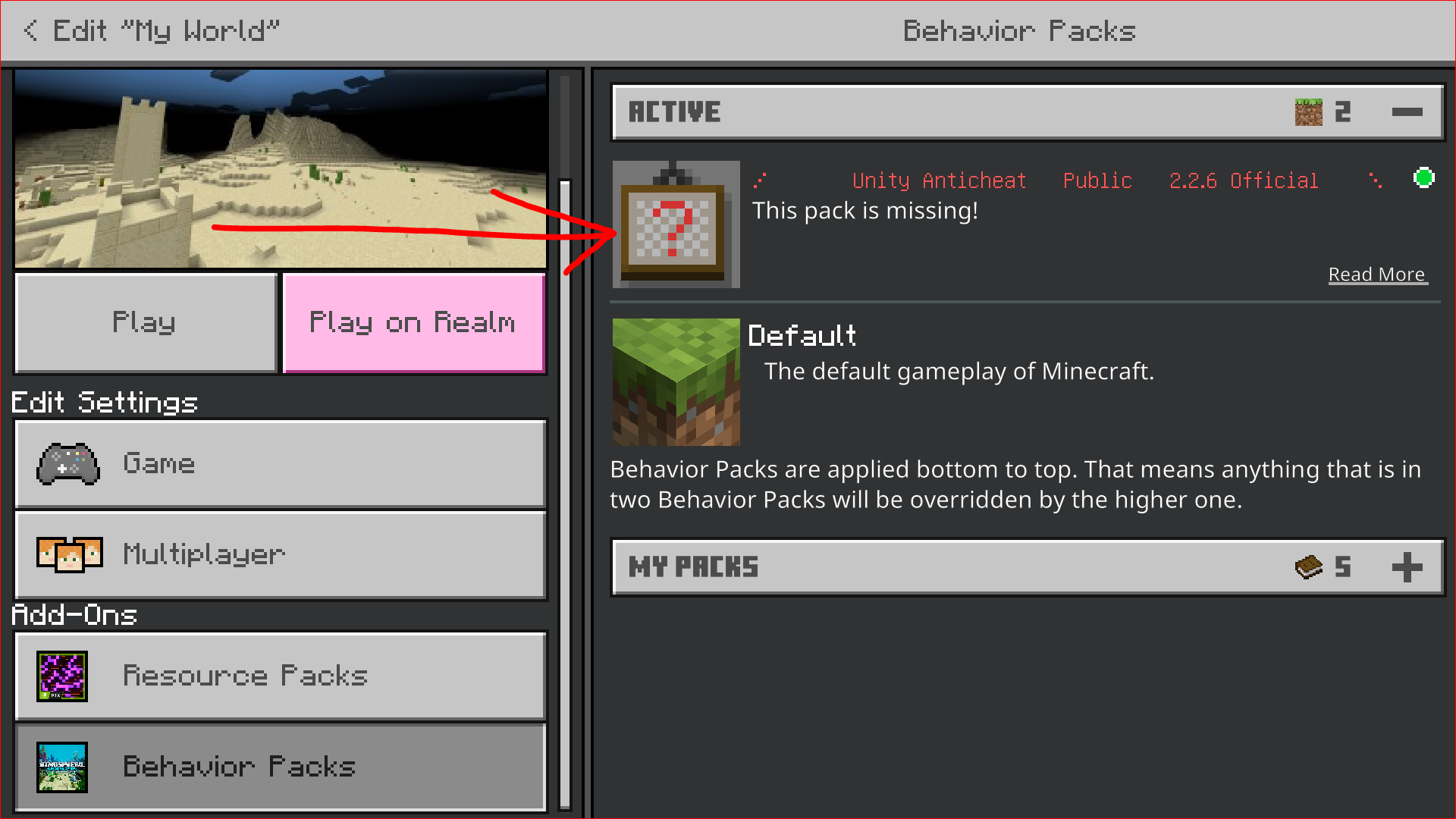The width and height of the screenshot is (1456, 819).
Task: Click the Play button
Action: (146, 322)
